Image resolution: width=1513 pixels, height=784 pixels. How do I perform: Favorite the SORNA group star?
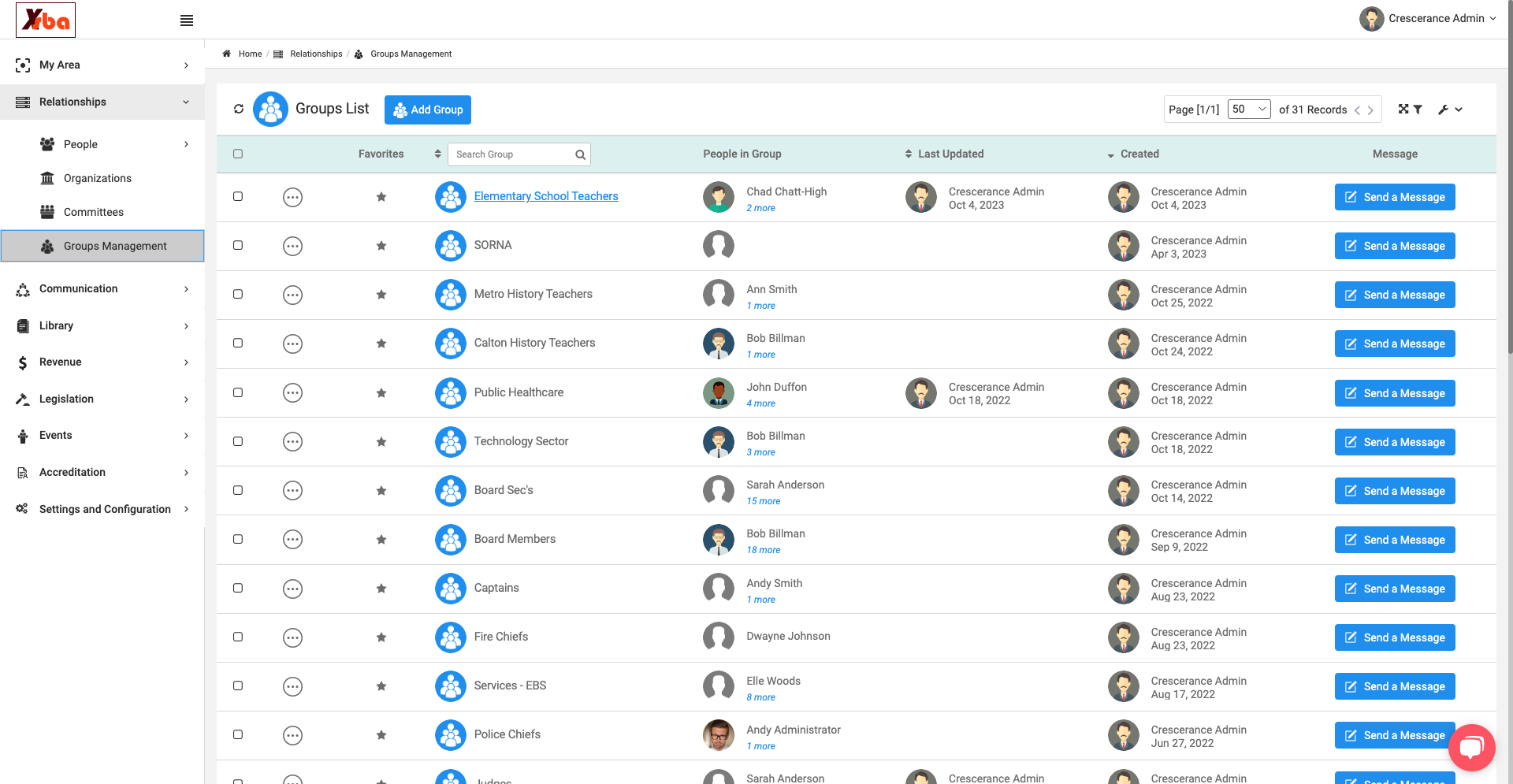coord(381,246)
